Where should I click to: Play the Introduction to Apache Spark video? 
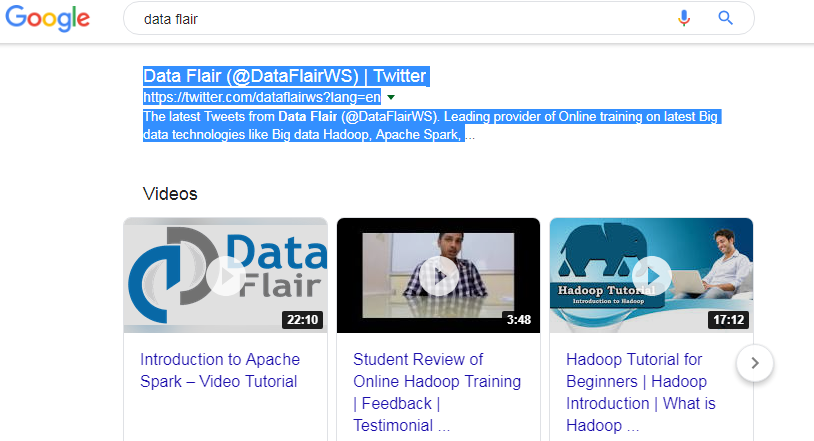pyautogui.click(x=226, y=276)
